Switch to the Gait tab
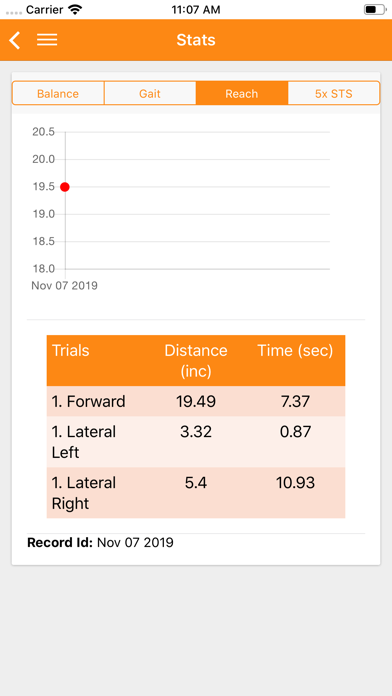The width and height of the screenshot is (392, 696). tap(150, 94)
